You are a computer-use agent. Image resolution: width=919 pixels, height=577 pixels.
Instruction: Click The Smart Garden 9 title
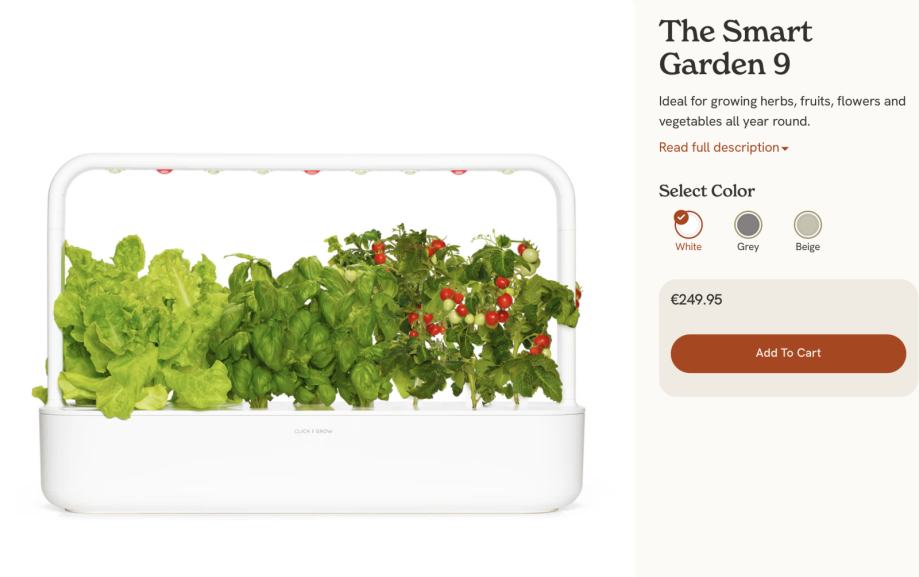pos(735,47)
